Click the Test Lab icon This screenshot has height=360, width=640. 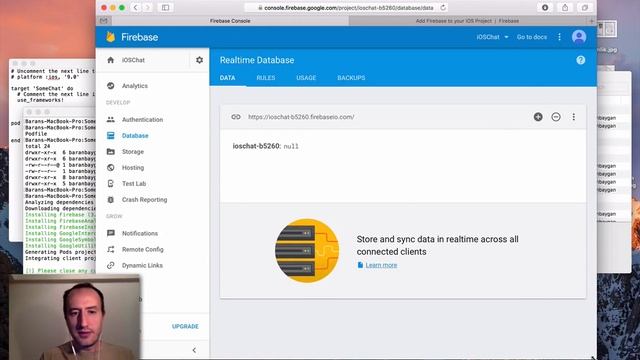pos(111,184)
